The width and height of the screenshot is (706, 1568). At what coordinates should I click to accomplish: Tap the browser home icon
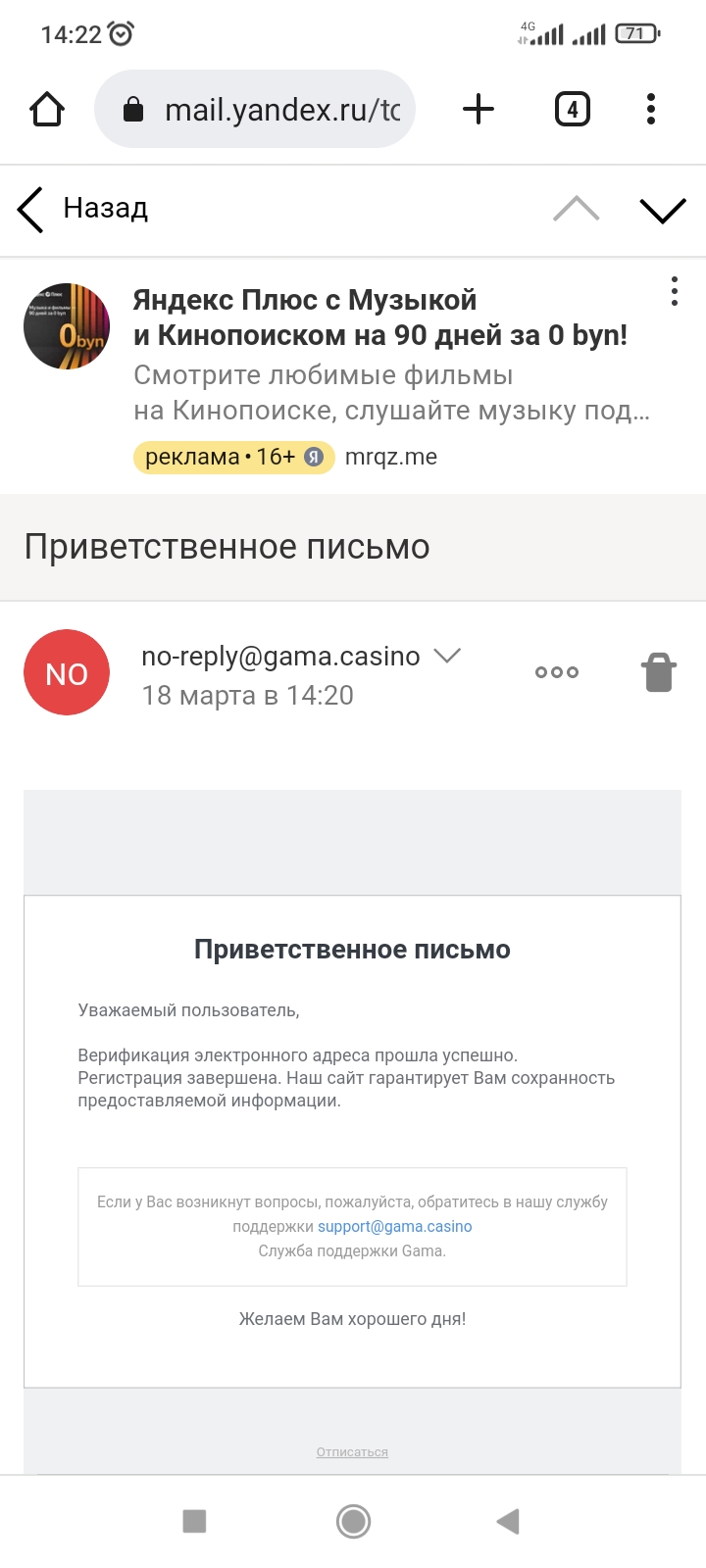47,109
